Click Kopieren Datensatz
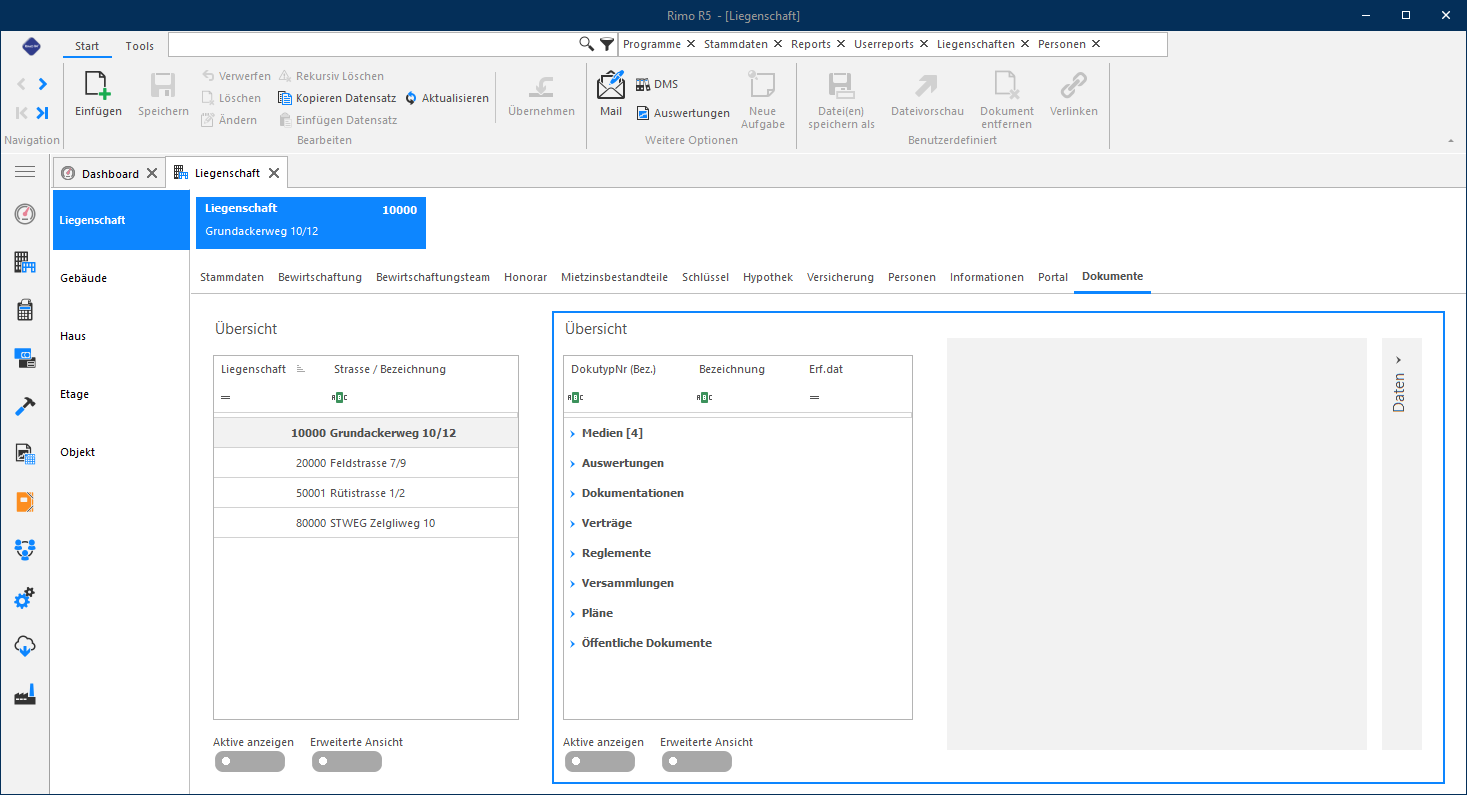 [337, 98]
